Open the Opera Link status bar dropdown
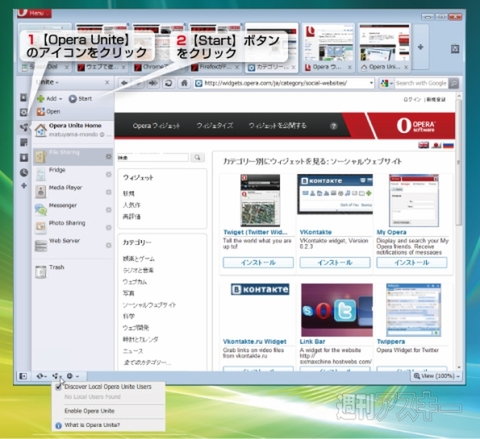 41,376
